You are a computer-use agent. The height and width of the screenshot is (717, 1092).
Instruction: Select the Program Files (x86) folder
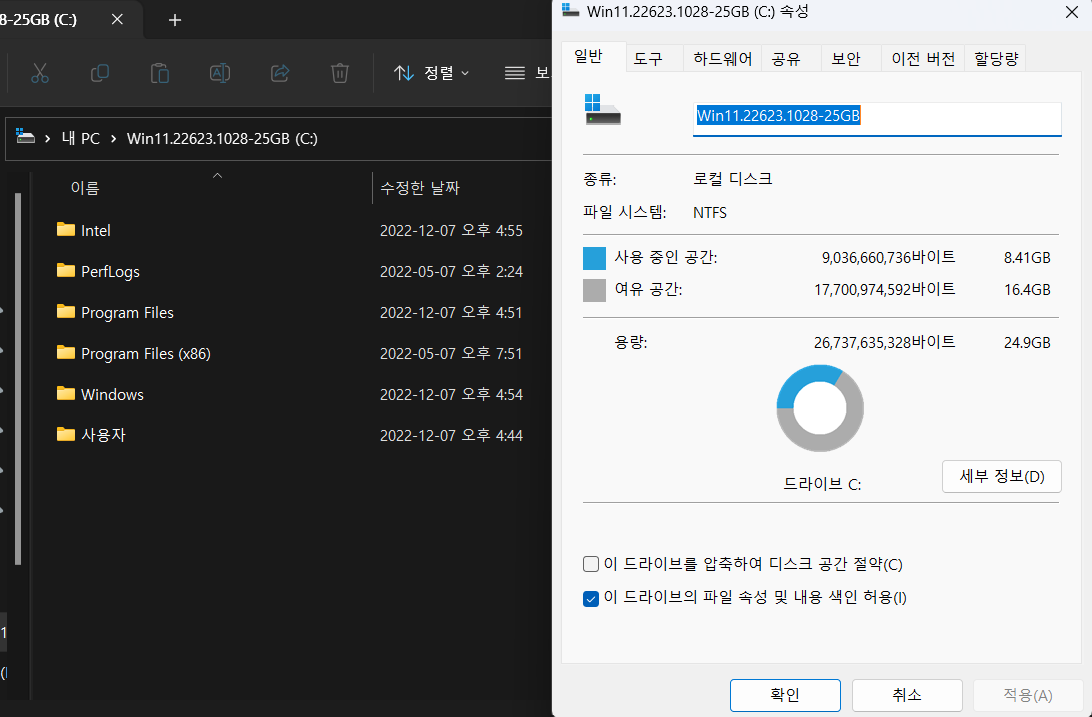click(133, 354)
